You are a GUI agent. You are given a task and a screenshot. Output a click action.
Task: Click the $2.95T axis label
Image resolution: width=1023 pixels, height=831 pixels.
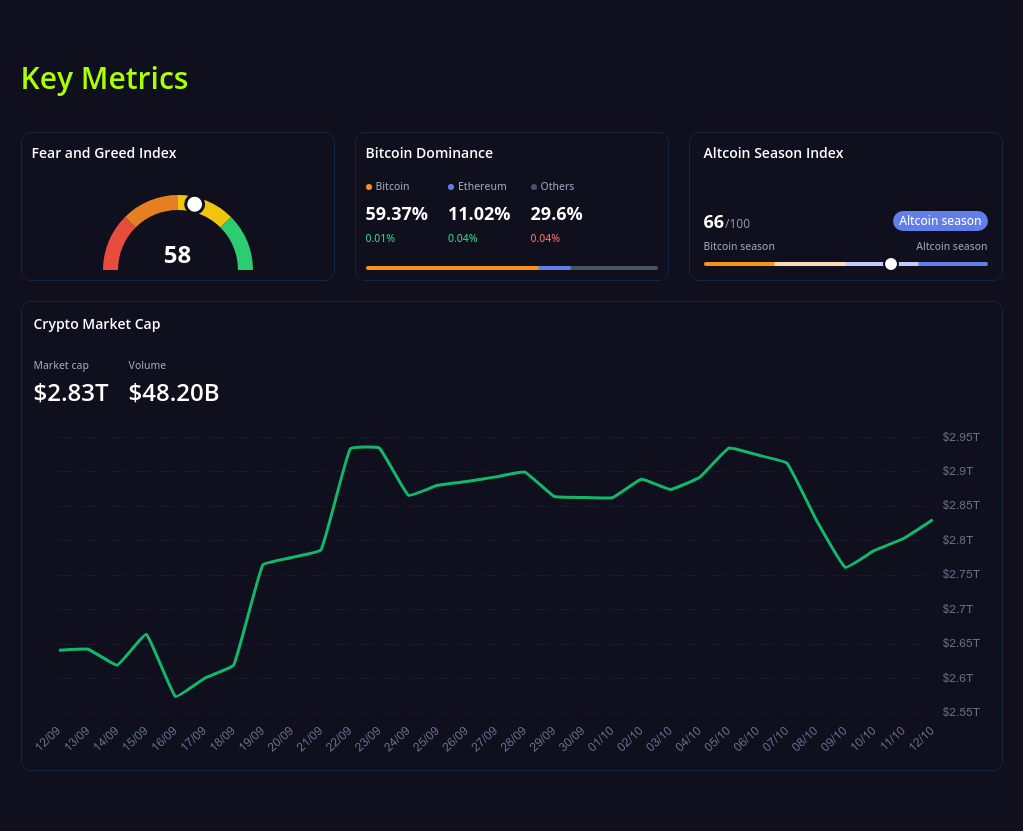(960, 437)
